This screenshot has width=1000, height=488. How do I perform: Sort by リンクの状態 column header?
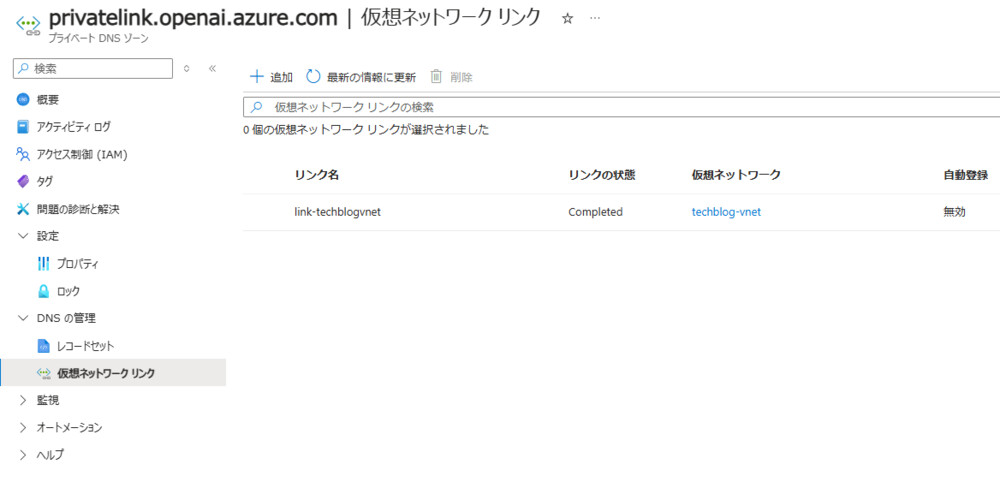[601, 175]
